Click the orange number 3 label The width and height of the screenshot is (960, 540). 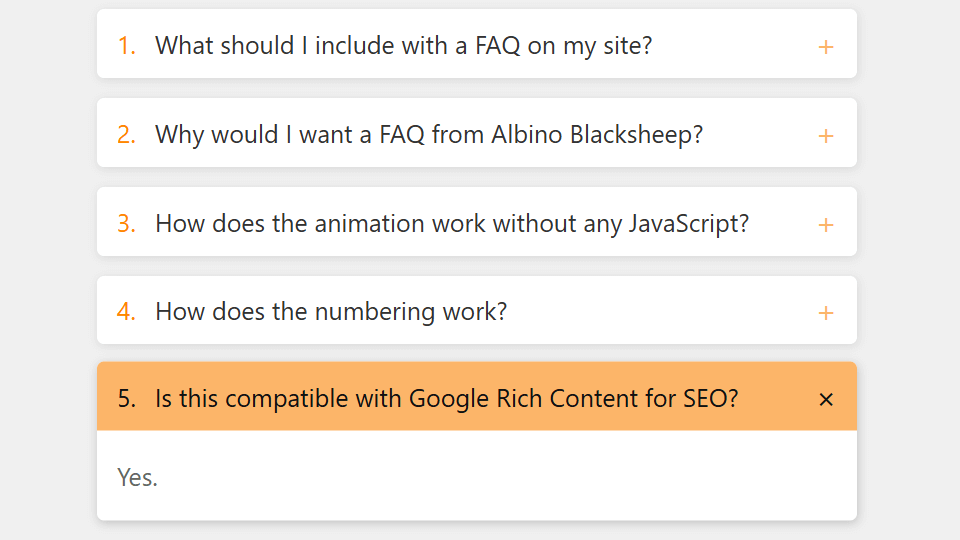pos(126,223)
